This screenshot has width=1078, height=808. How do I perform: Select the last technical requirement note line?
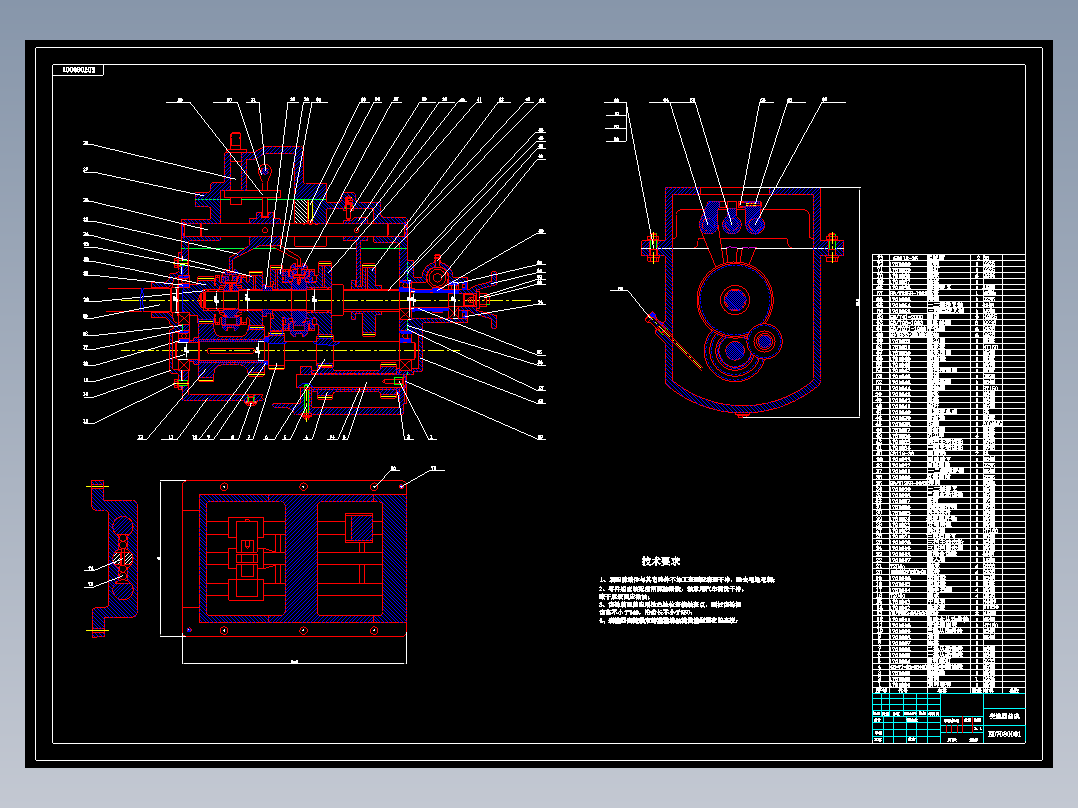pos(668,620)
